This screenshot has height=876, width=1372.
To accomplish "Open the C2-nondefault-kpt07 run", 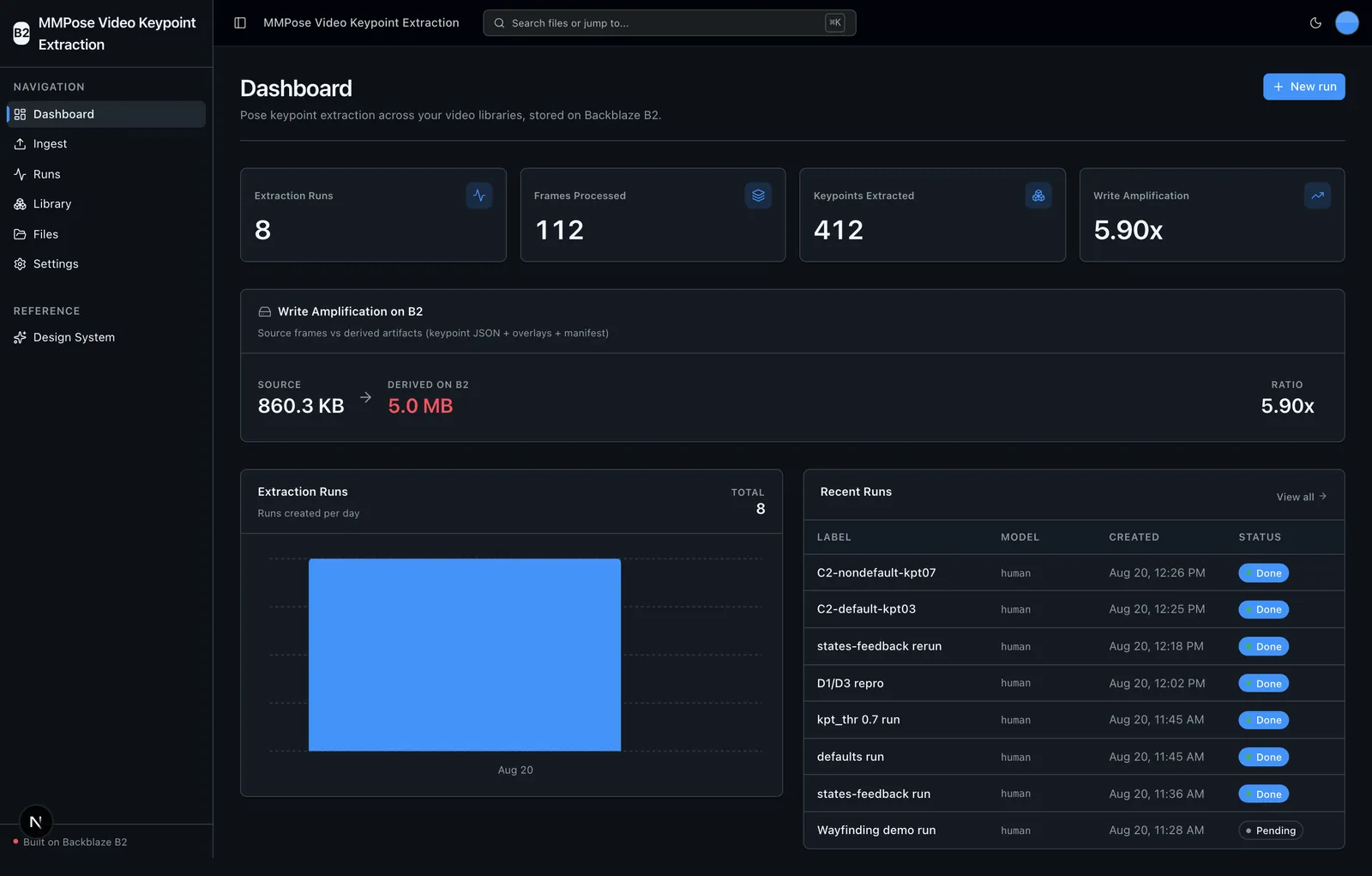I will (1074, 573).
